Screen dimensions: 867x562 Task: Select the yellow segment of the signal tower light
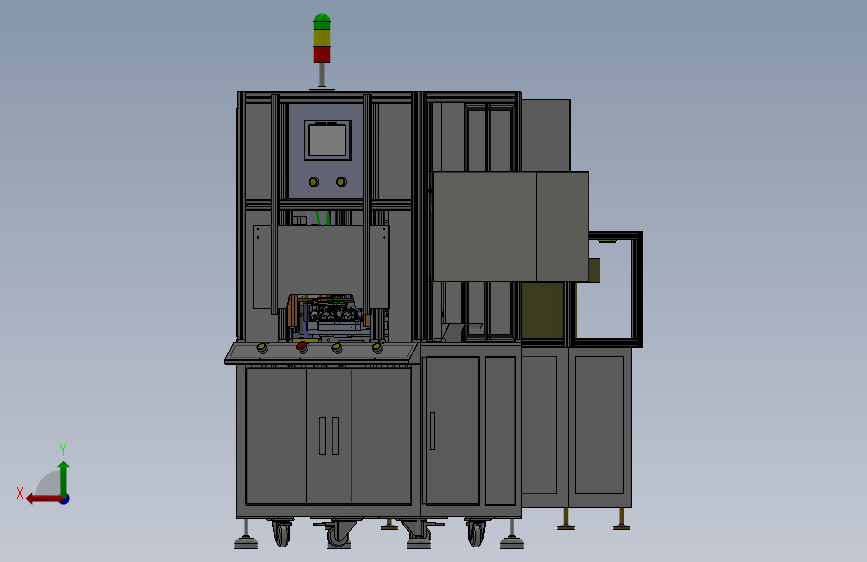coord(322,38)
